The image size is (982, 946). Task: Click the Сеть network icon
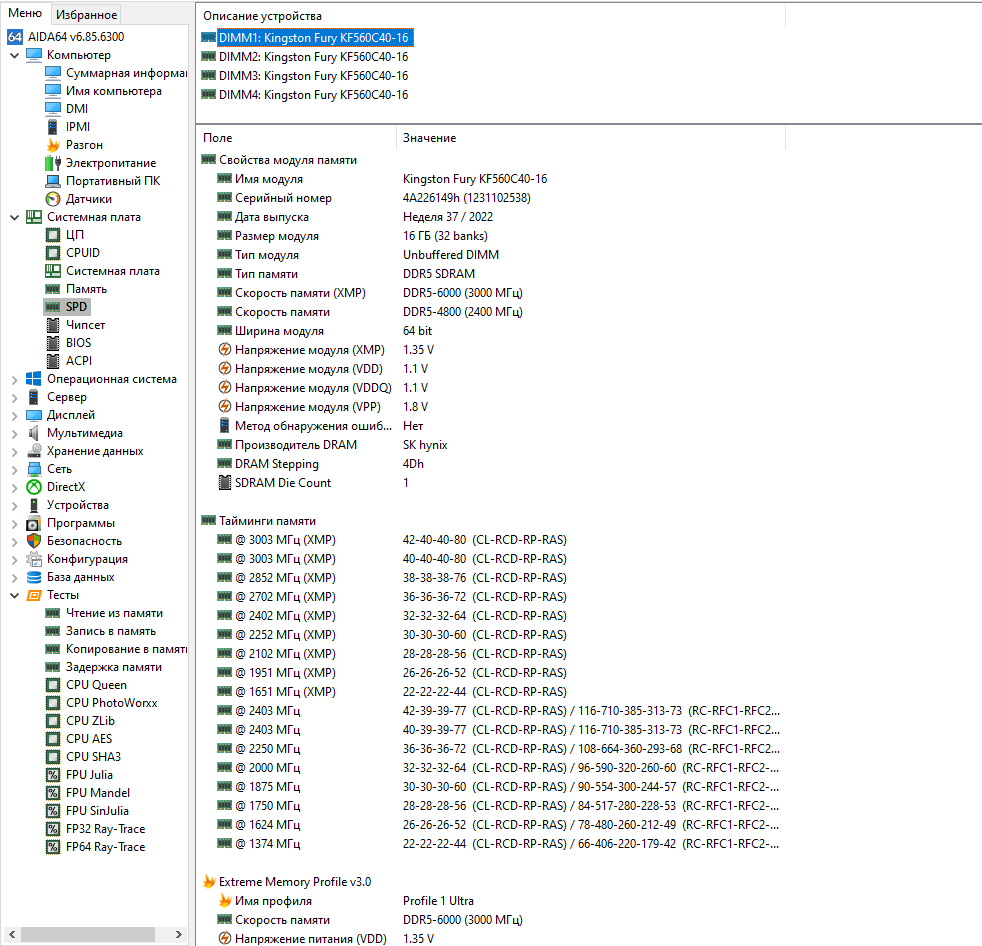click(x=34, y=469)
